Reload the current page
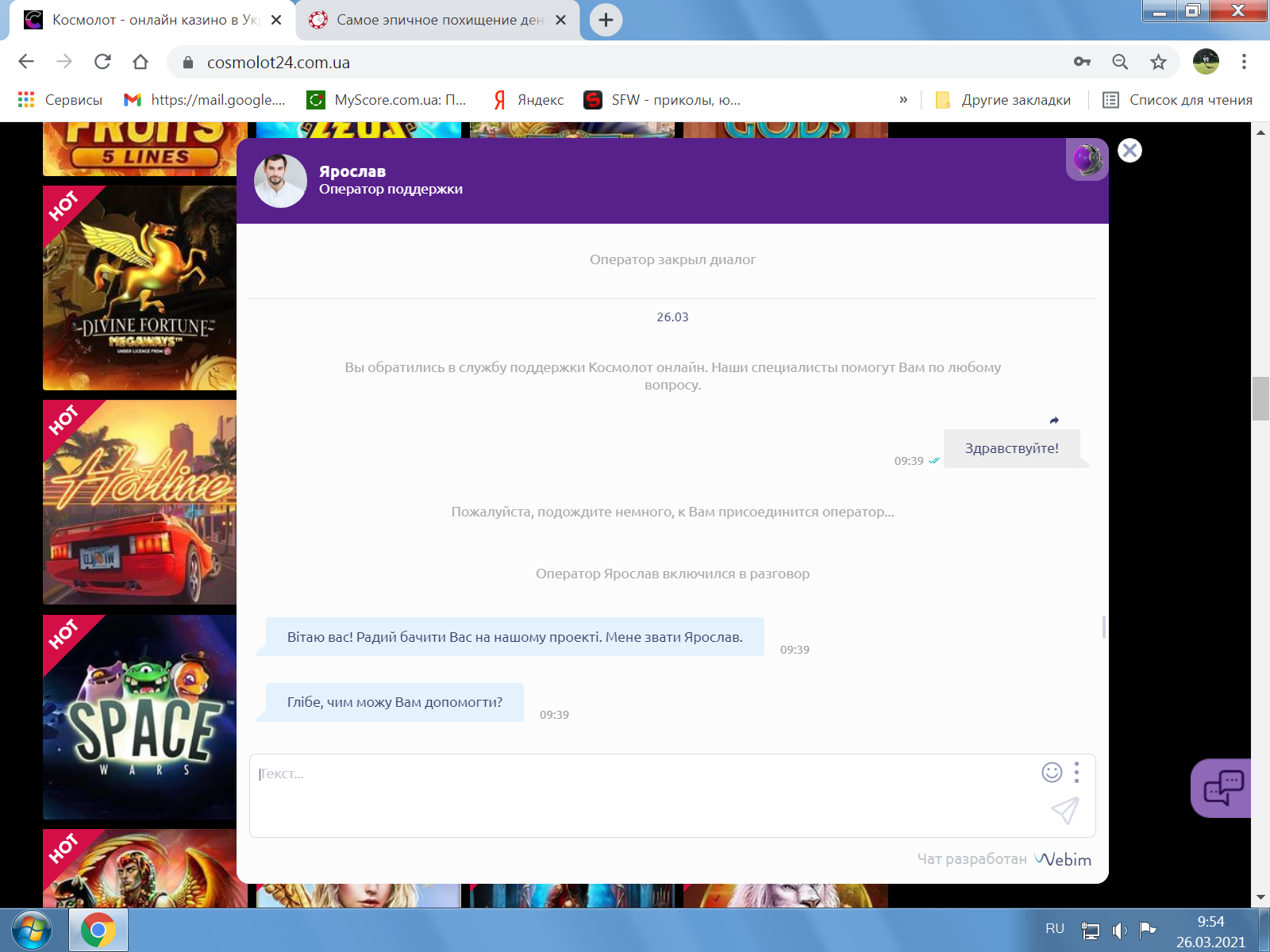Viewport: 1270px width, 952px height. click(x=102, y=62)
